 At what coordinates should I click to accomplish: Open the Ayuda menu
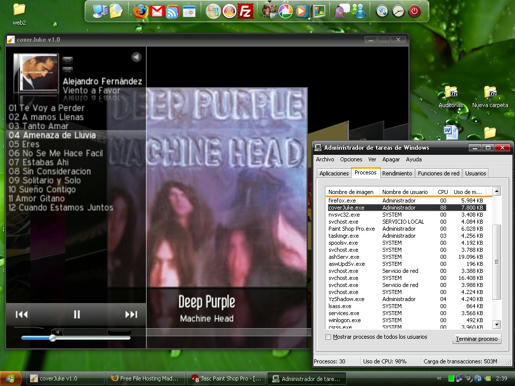pyautogui.click(x=414, y=159)
